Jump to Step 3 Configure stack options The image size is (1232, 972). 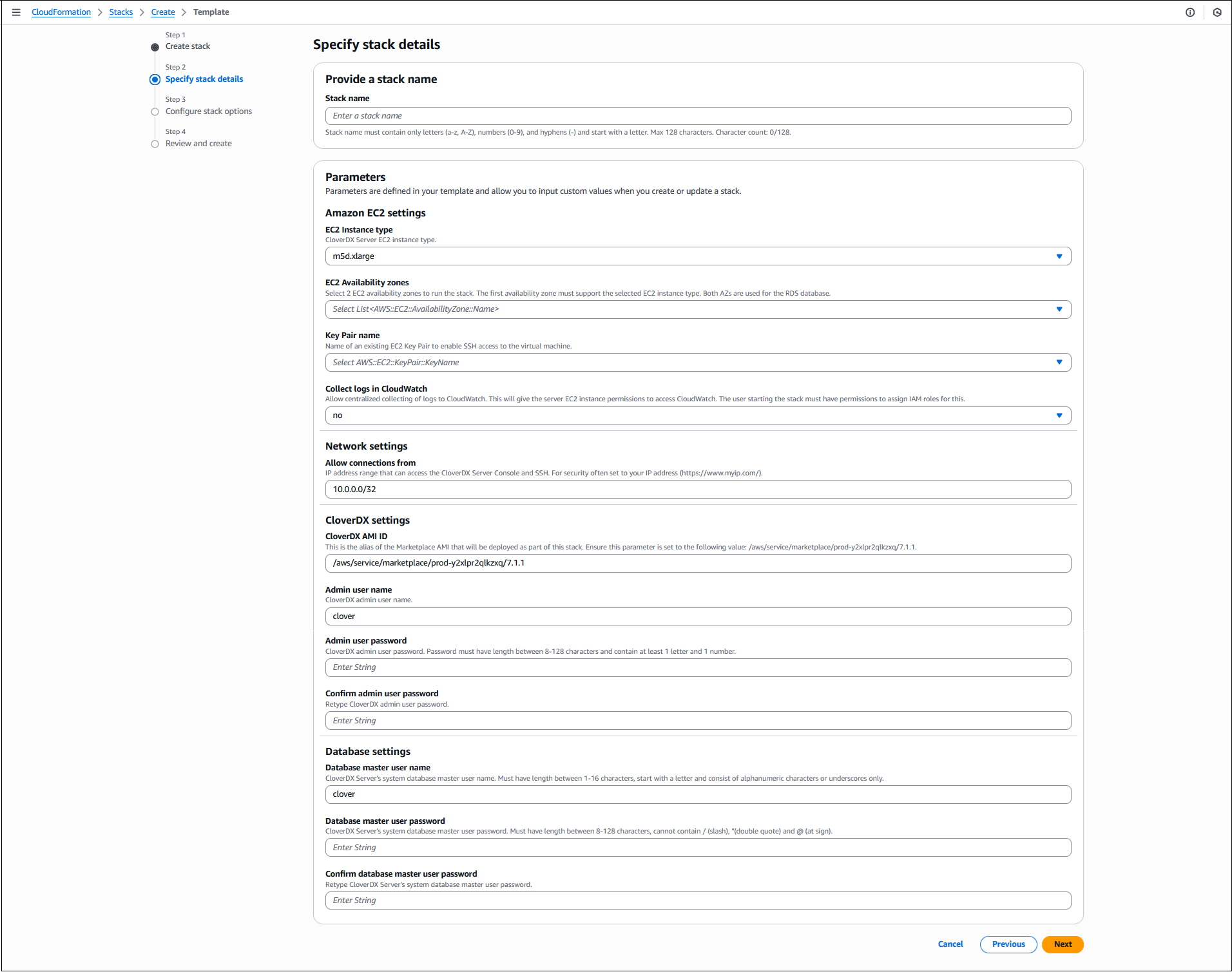209,111
